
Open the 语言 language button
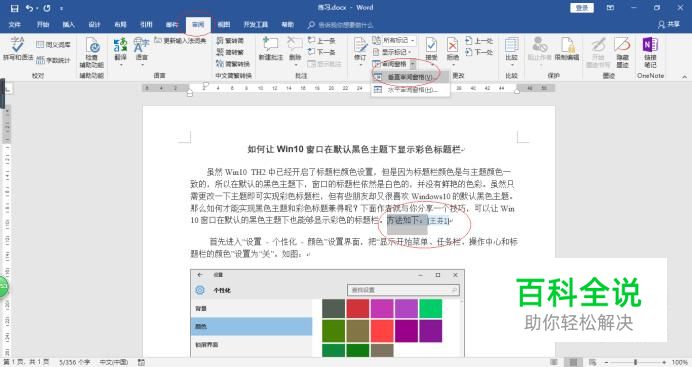point(141,49)
